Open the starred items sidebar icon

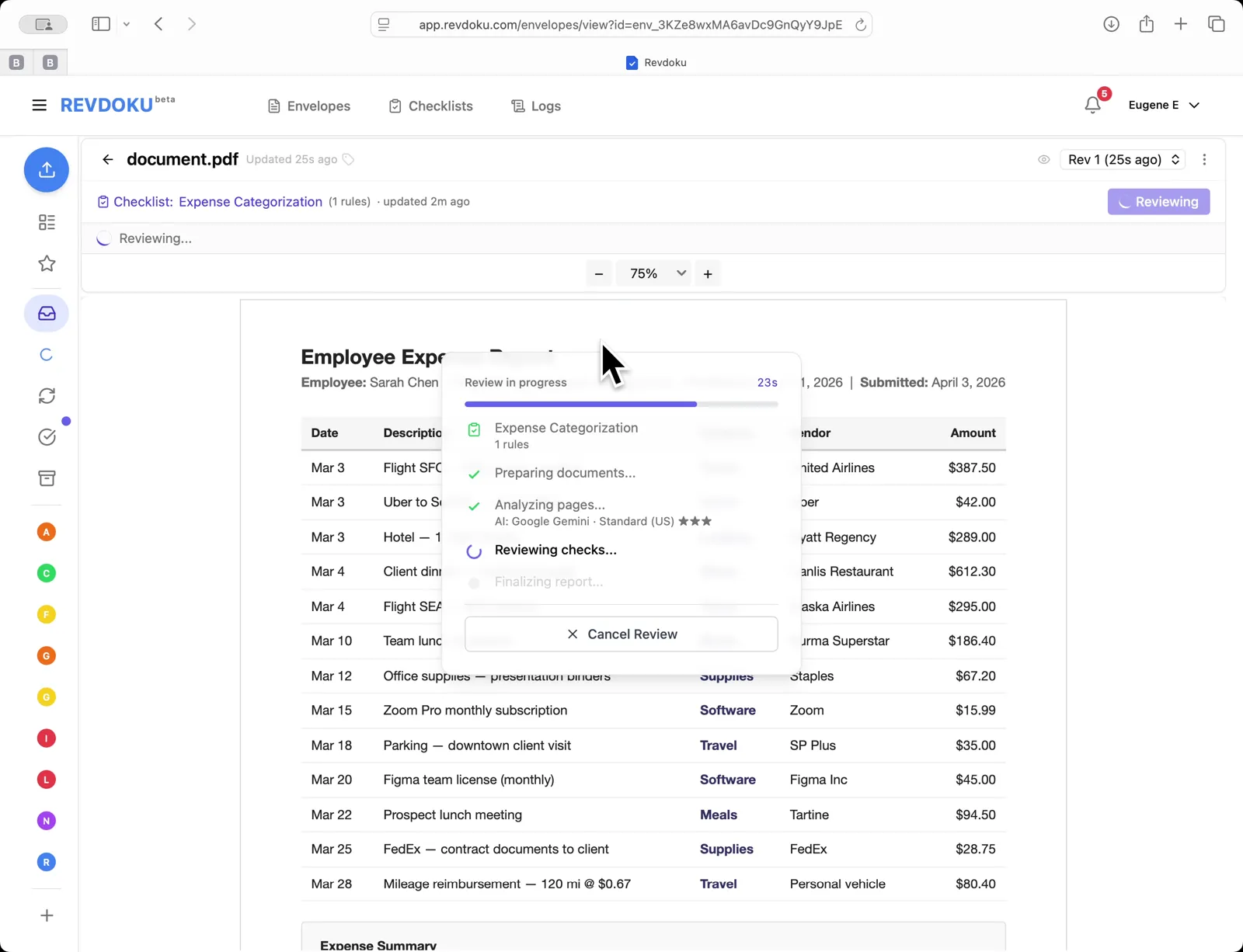(47, 264)
